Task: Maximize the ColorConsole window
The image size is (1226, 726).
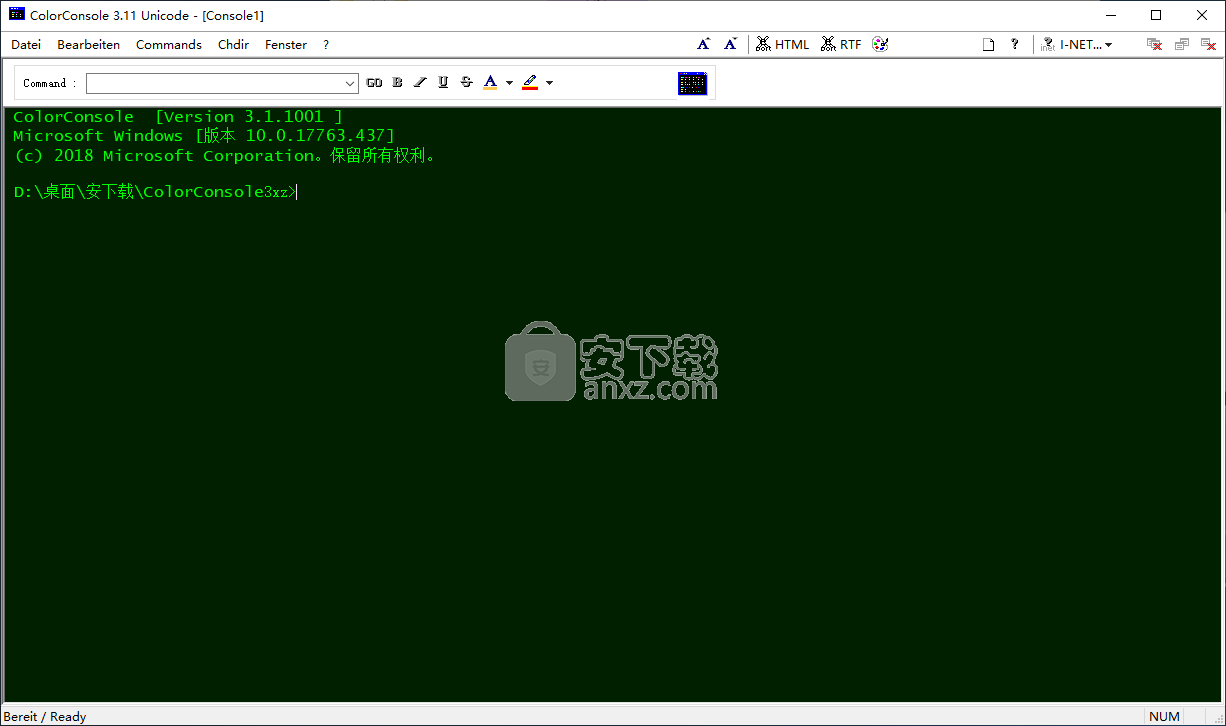Action: tap(1156, 15)
